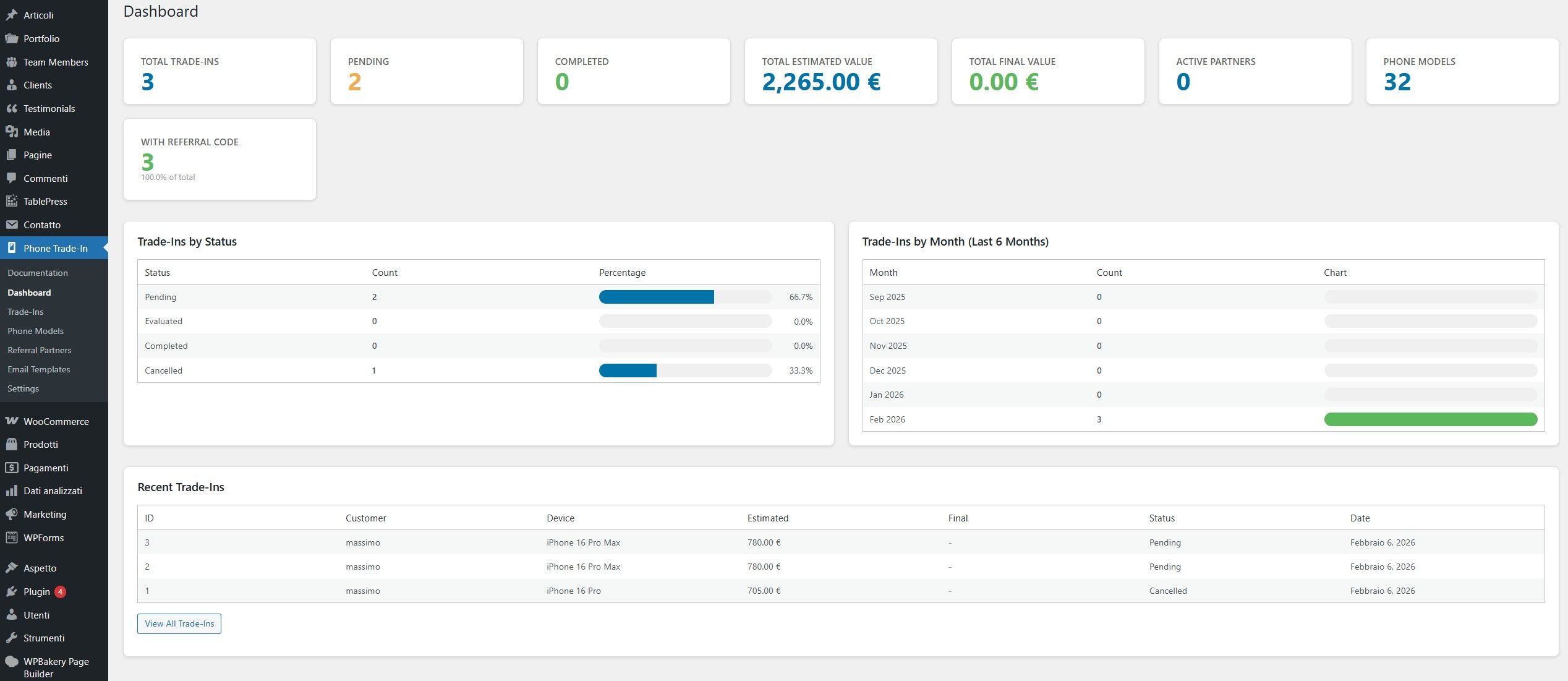
Task: Click the Strumenti wrench icon
Action: (x=11, y=638)
